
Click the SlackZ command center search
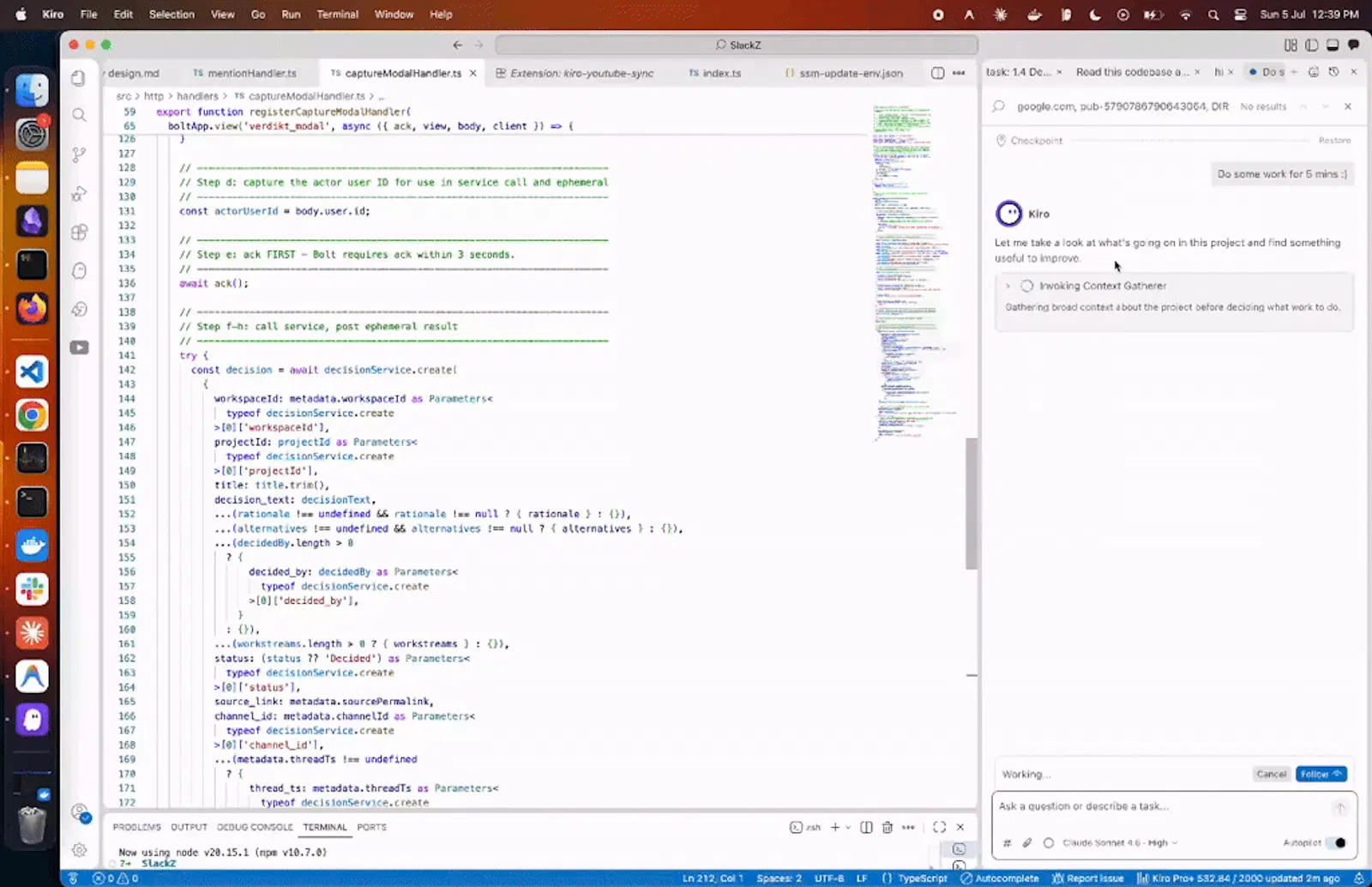737,45
